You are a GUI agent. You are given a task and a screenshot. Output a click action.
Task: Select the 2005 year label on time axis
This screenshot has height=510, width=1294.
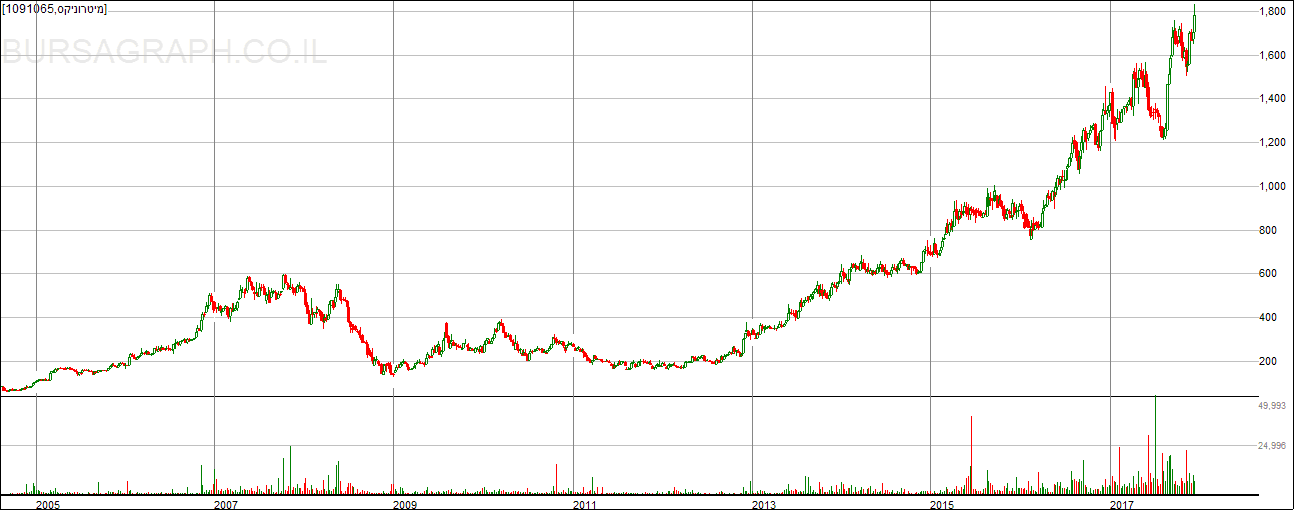pyautogui.click(x=47, y=503)
